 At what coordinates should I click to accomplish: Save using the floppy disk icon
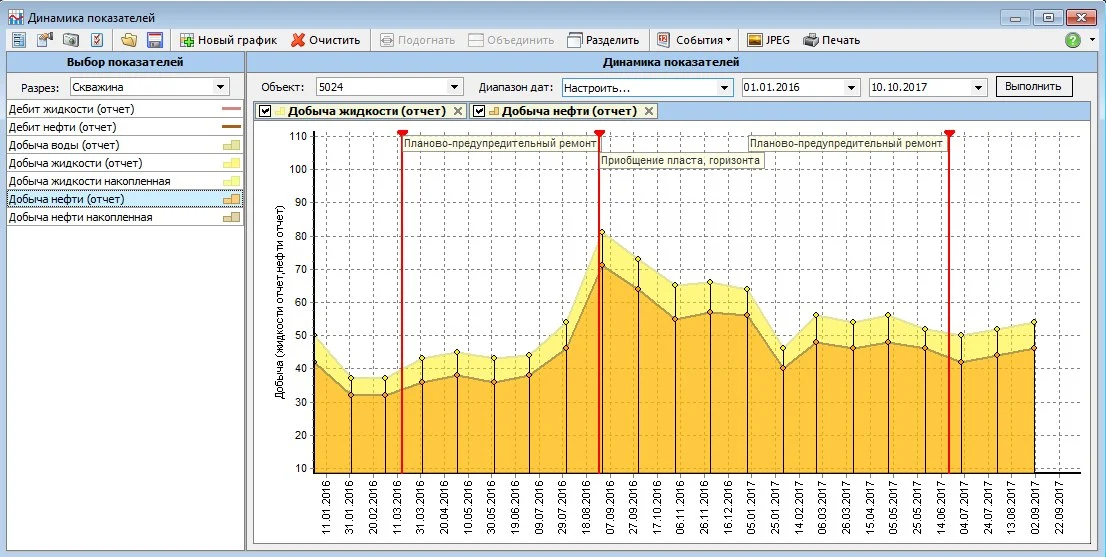154,40
